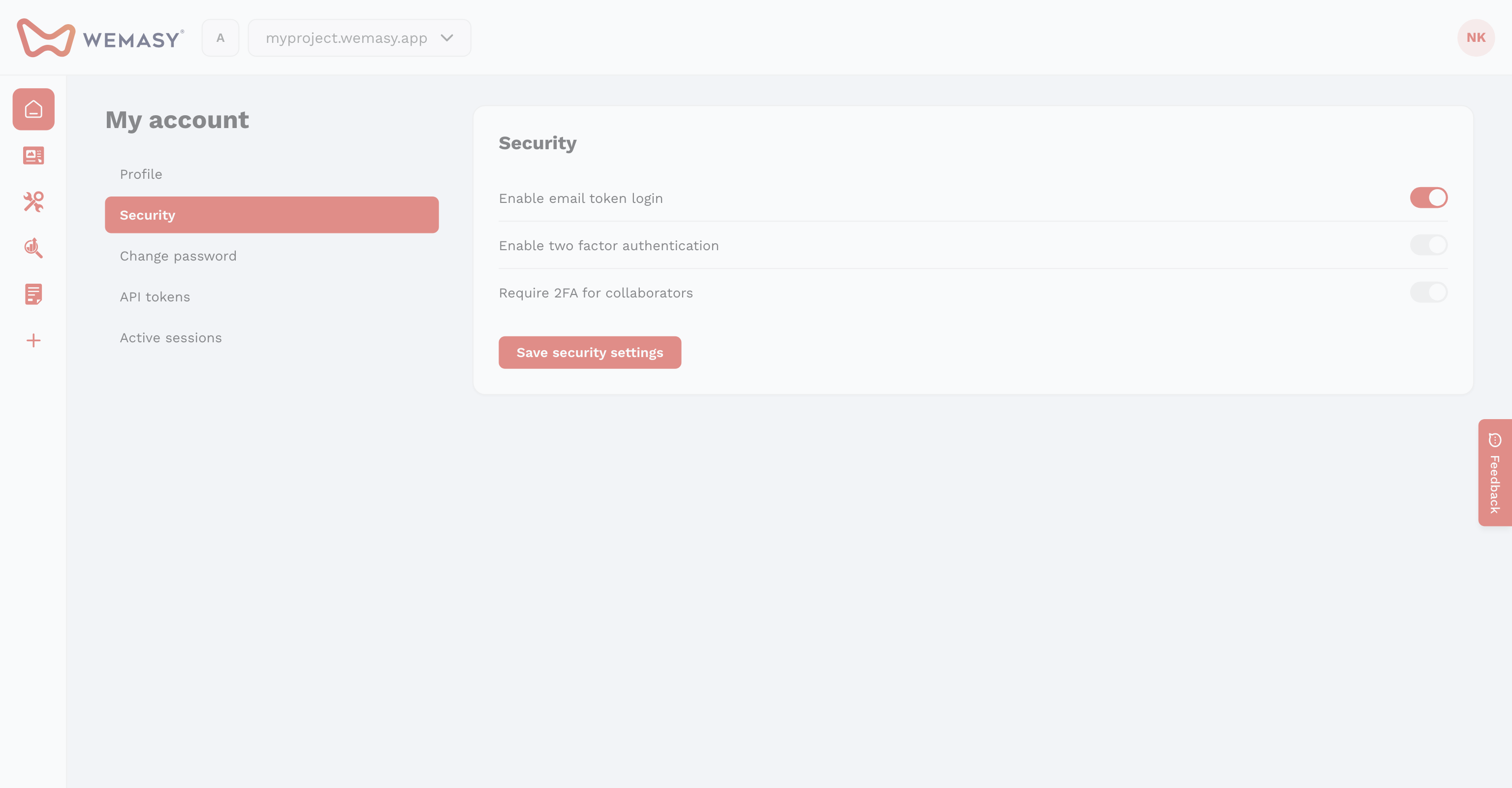Click the Enable two factor authentication label

click(x=609, y=245)
